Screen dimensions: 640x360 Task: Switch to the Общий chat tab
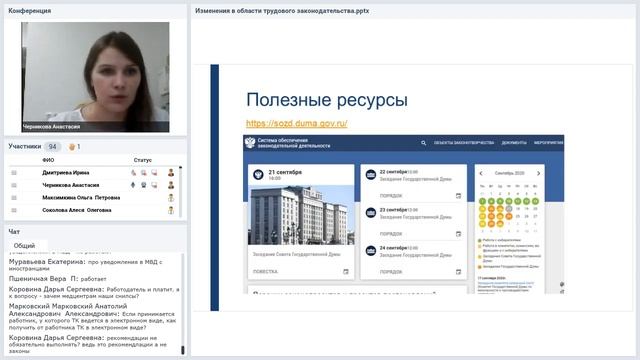pos(24,246)
